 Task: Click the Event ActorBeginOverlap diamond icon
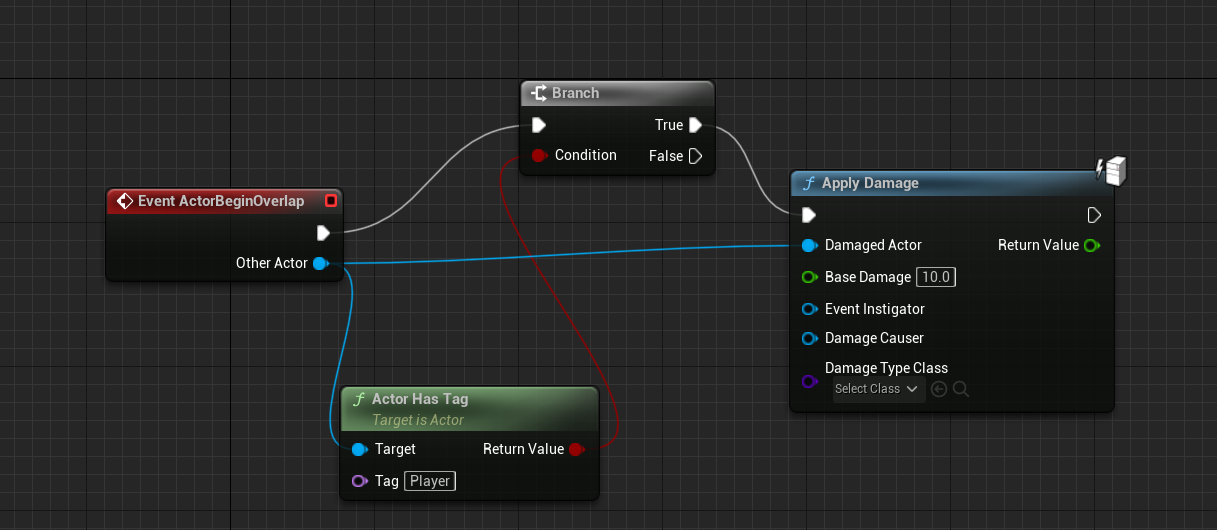point(125,201)
